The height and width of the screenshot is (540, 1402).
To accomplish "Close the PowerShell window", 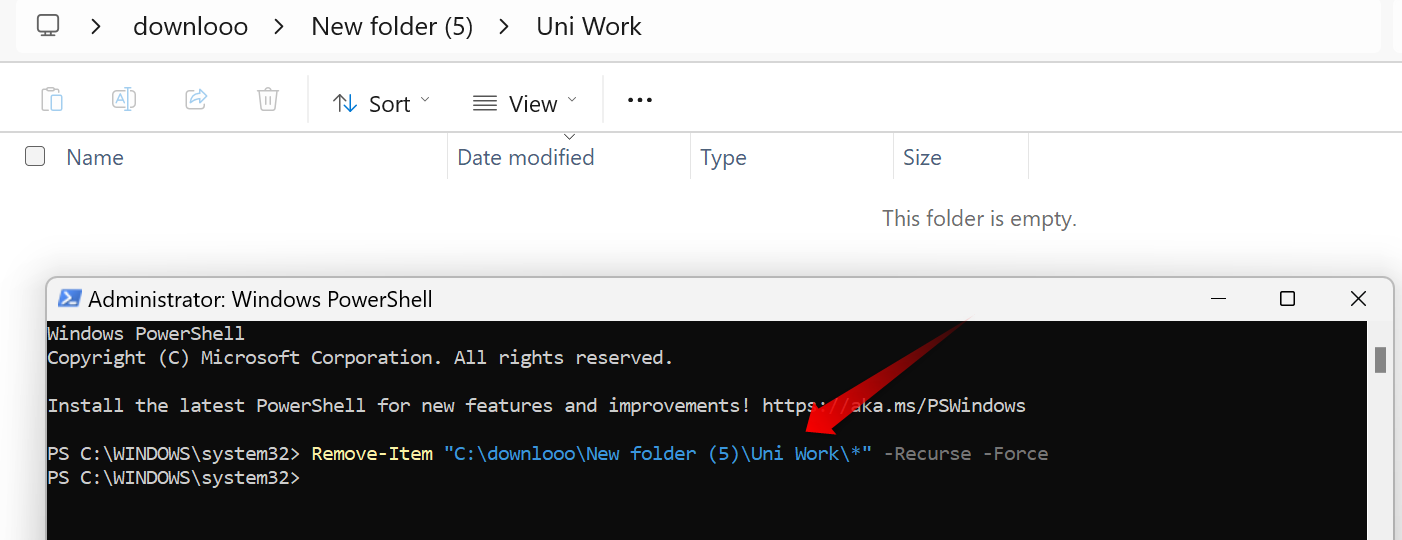I will [1358, 299].
